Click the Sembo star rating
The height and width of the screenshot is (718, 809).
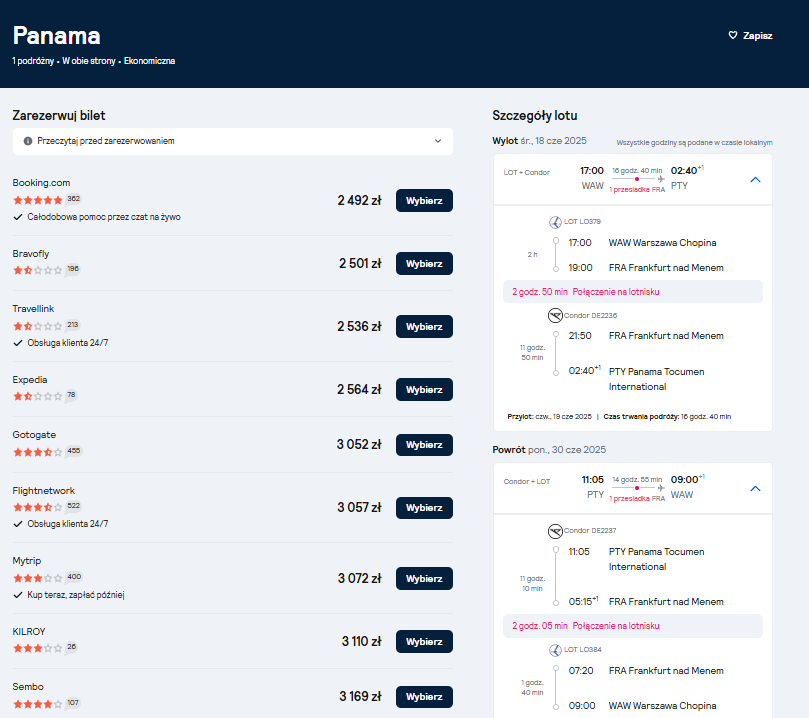click(x=38, y=704)
